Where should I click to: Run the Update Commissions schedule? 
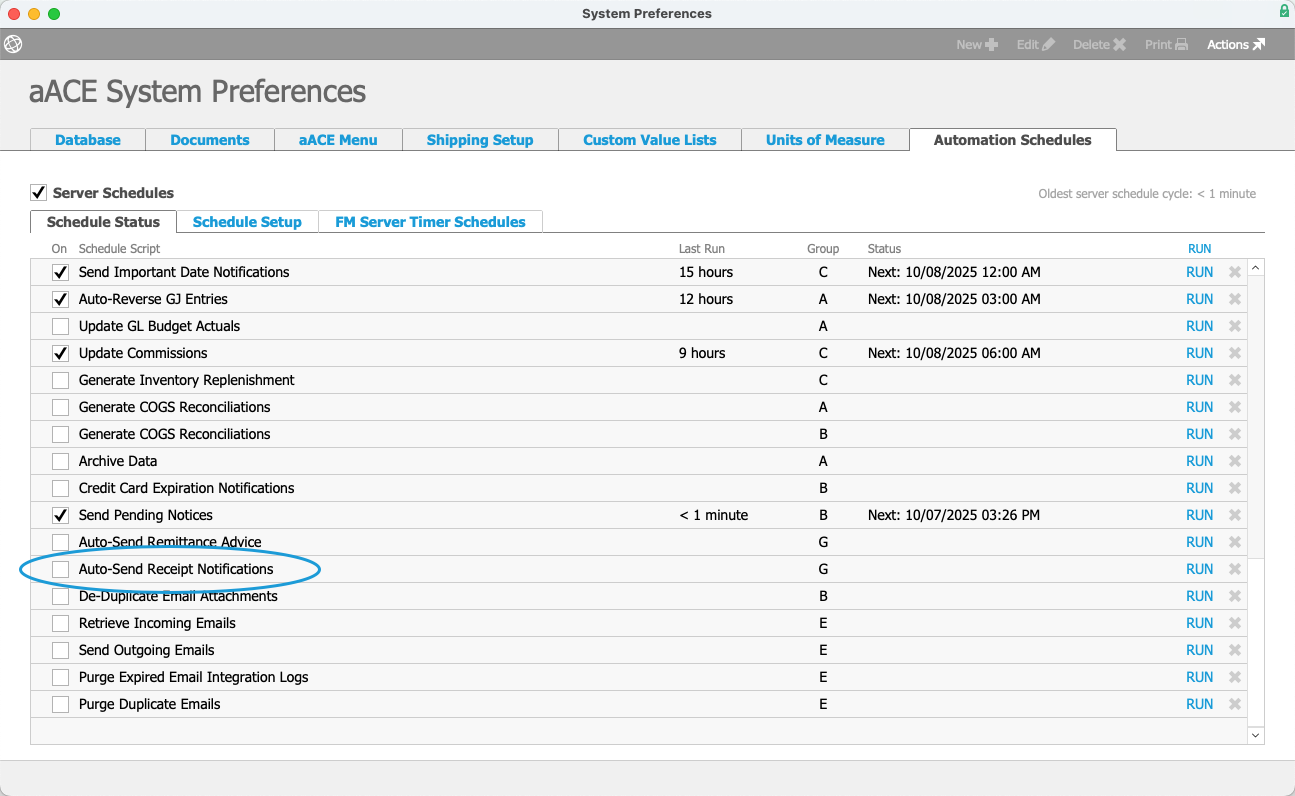pos(1199,353)
